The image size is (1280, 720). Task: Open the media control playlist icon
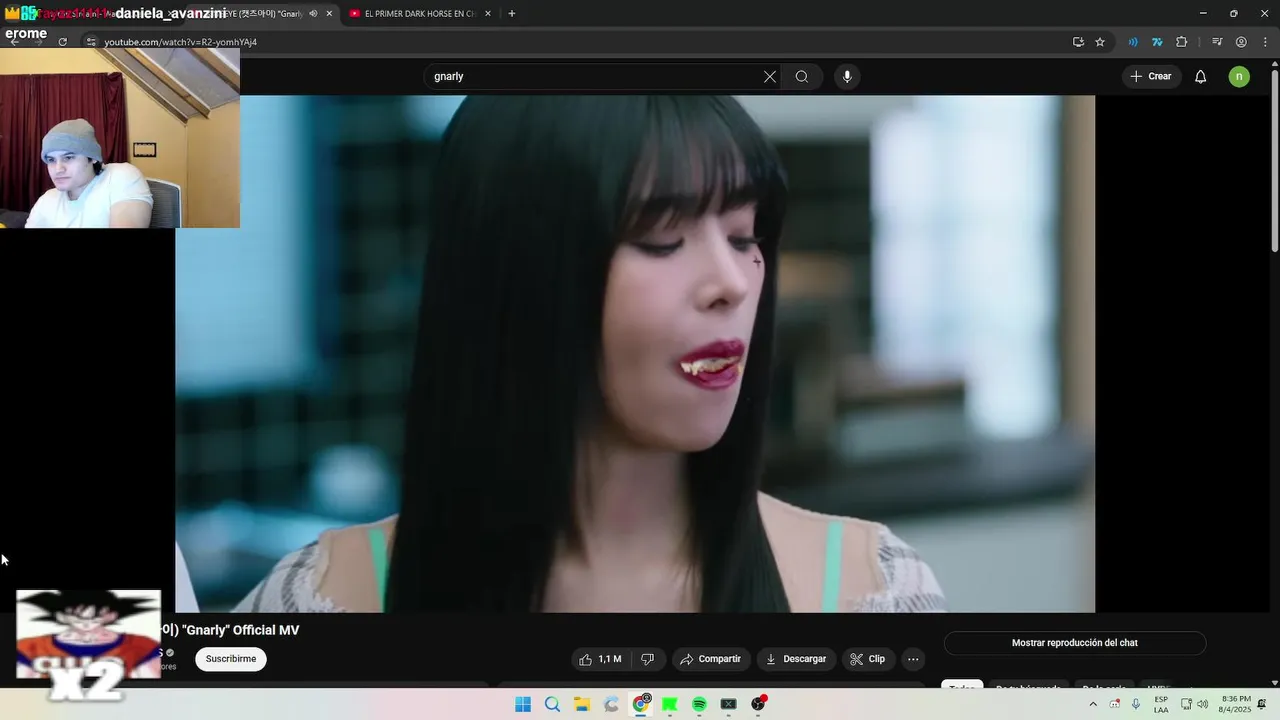pyautogui.click(x=1217, y=42)
